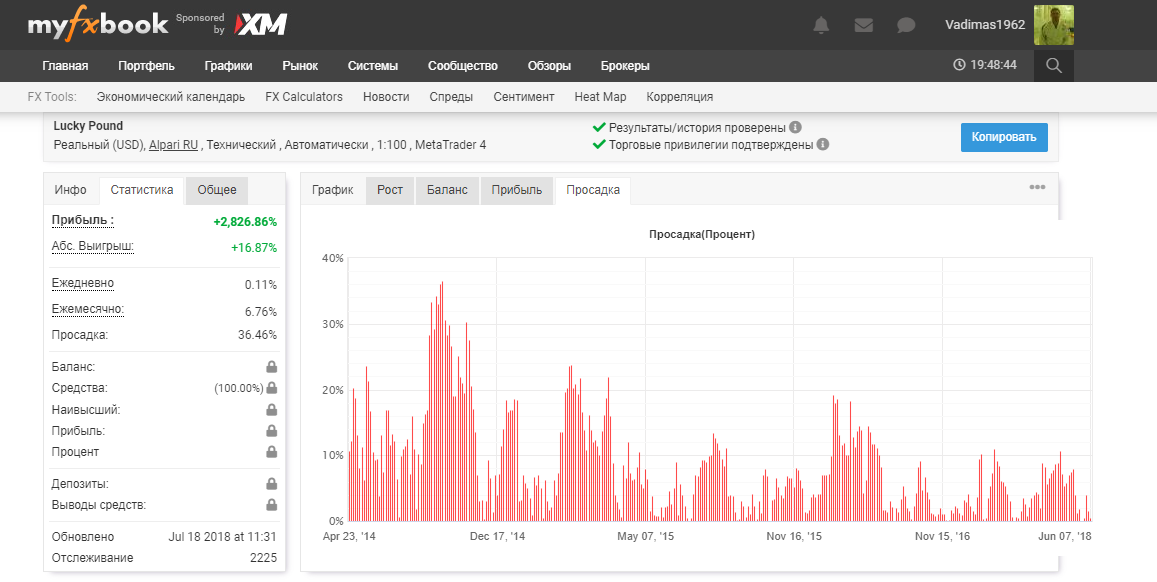Viewport: 1157px width, 582px height.
Task: Open the Брокеры menu item
Action: point(625,66)
